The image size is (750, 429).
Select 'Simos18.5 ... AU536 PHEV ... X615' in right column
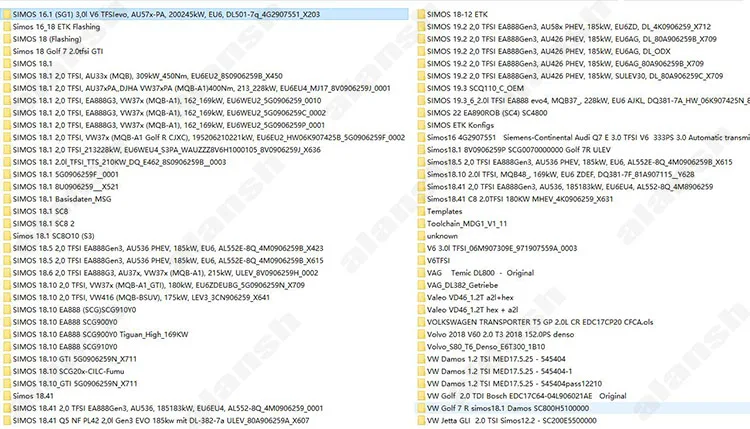click(579, 162)
